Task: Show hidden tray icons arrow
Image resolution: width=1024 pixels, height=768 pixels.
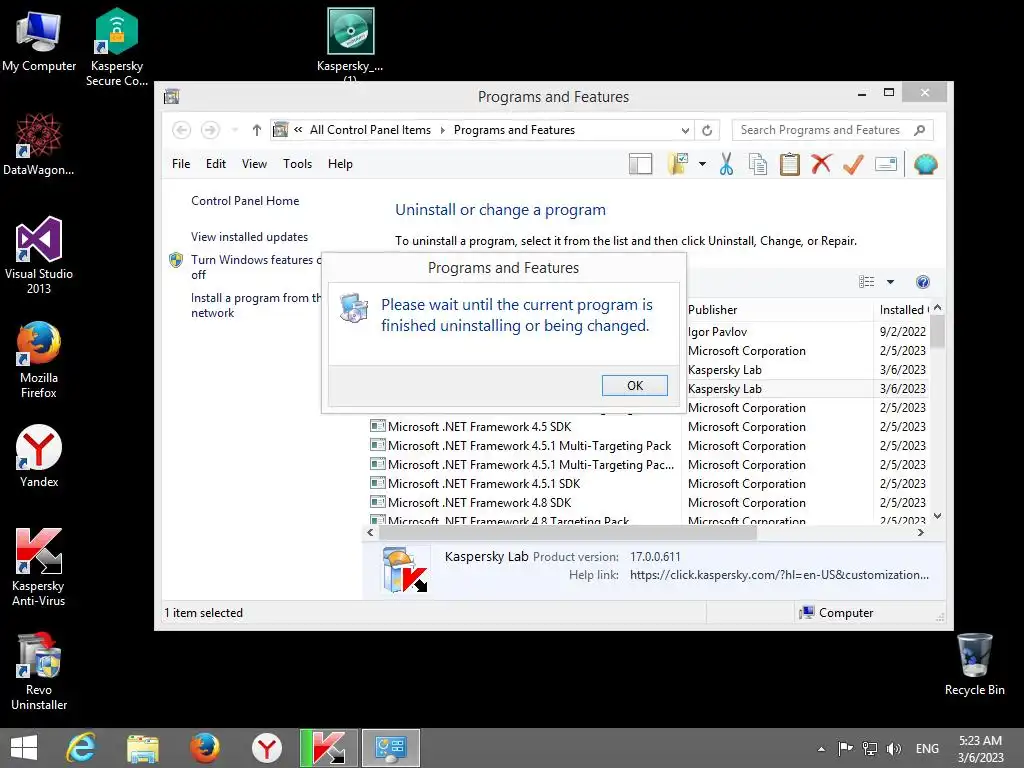Action: (821, 749)
